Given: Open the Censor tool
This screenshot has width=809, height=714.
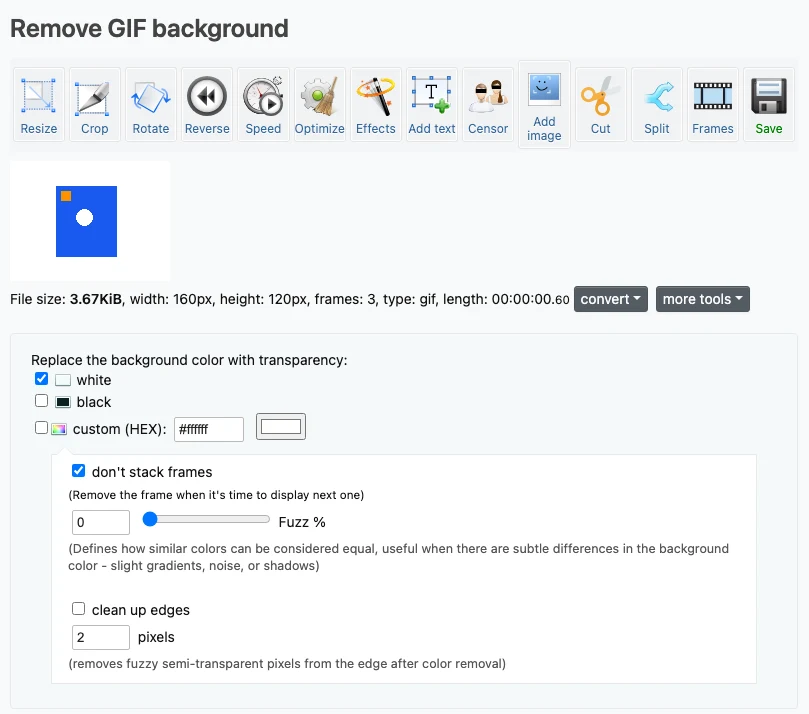Looking at the screenshot, I should point(488,105).
